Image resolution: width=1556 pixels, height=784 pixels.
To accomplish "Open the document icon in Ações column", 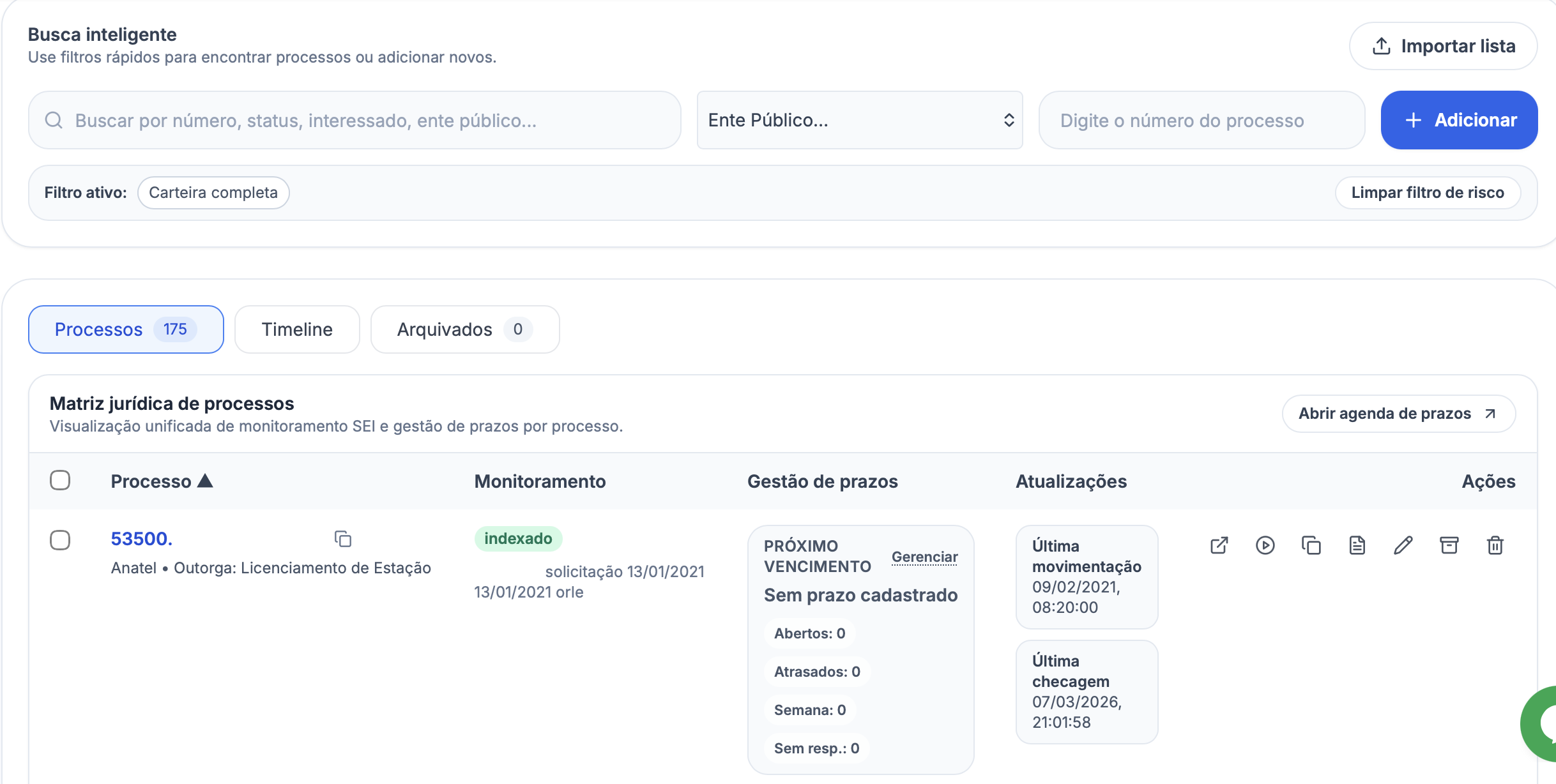I will coord(1357,545).
